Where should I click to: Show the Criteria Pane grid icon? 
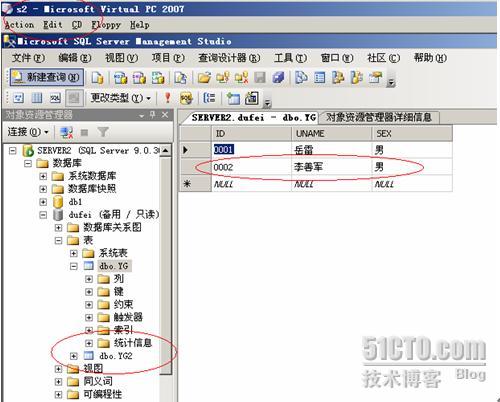(37, 98)
